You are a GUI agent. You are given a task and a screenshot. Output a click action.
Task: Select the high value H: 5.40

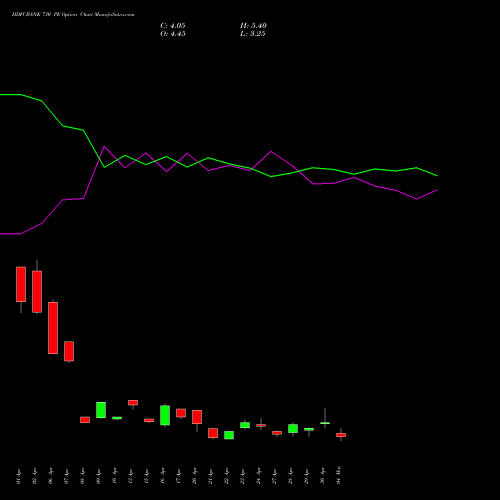tap(253, 26)
